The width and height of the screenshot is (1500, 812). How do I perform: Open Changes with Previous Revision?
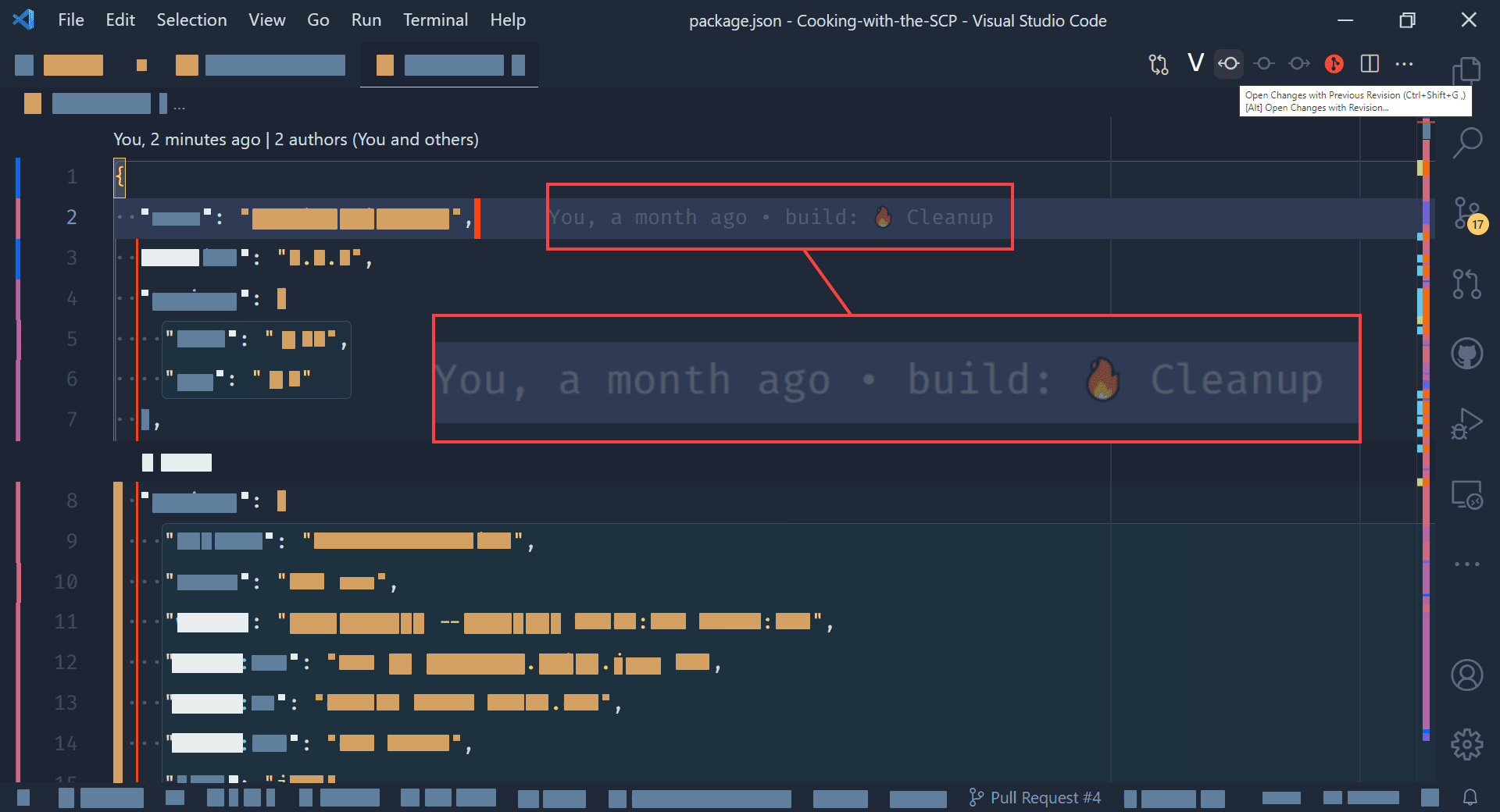(1228, 64)
